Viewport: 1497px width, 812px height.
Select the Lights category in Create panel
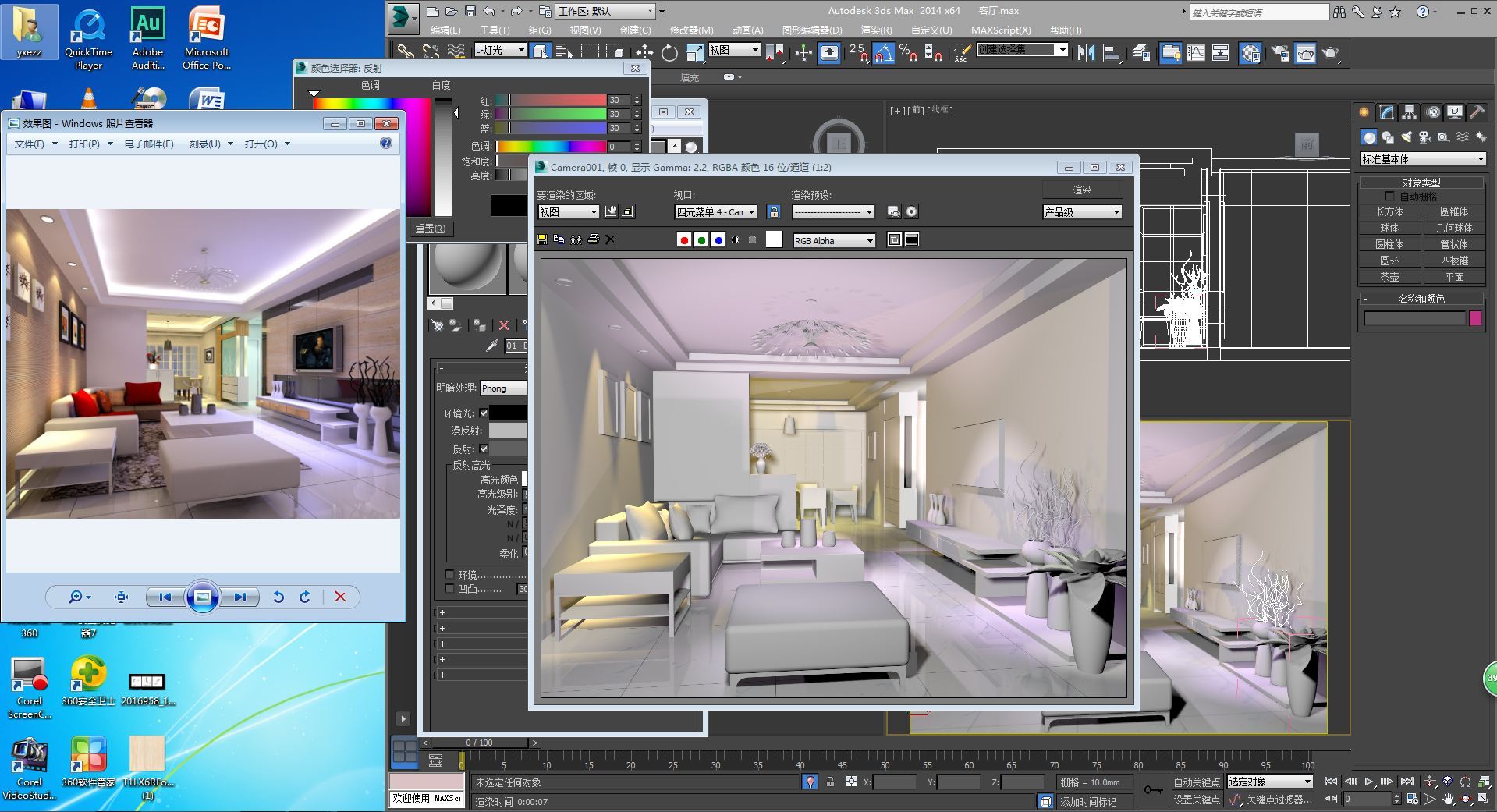[1407, 137]
